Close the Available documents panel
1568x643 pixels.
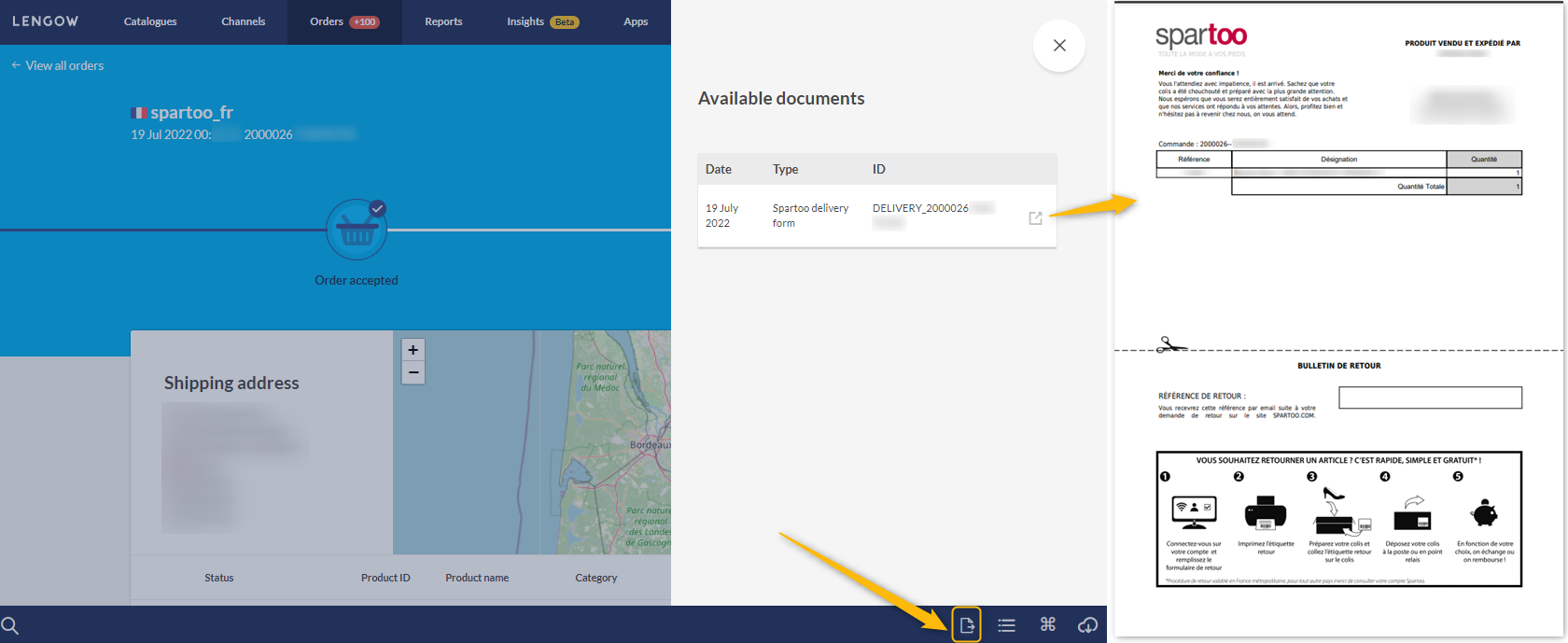tap(1059, 46)
